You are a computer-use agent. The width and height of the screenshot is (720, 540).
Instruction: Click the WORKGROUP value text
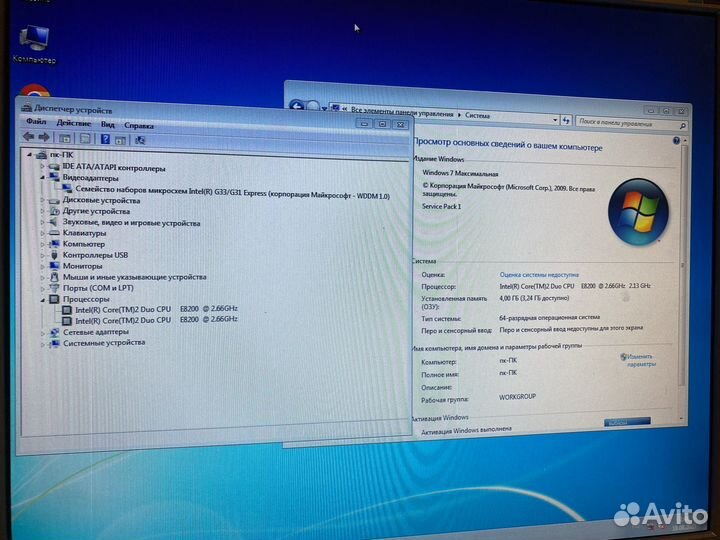tap(517, 396)
